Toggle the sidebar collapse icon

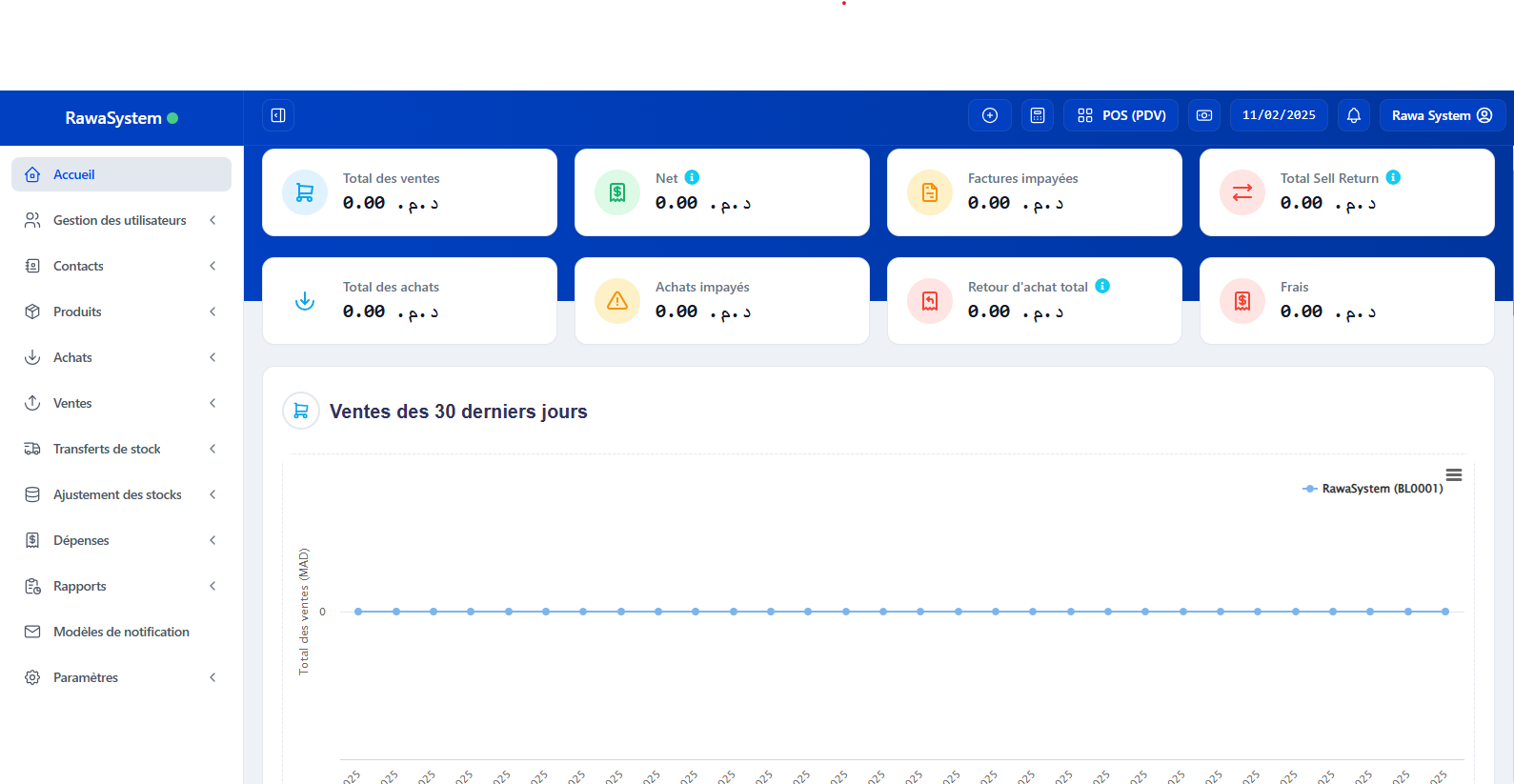(x=278, y=115)
